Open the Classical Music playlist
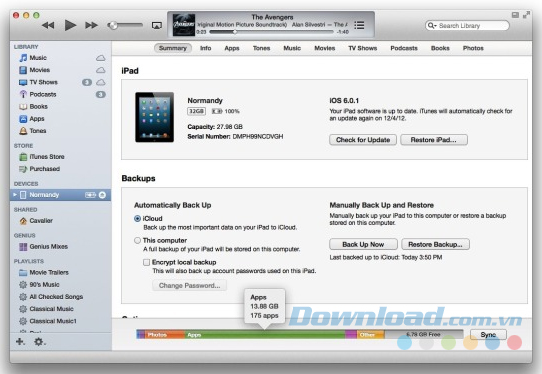The height and width of the screenshot is (374, 542). click(47, 309)
